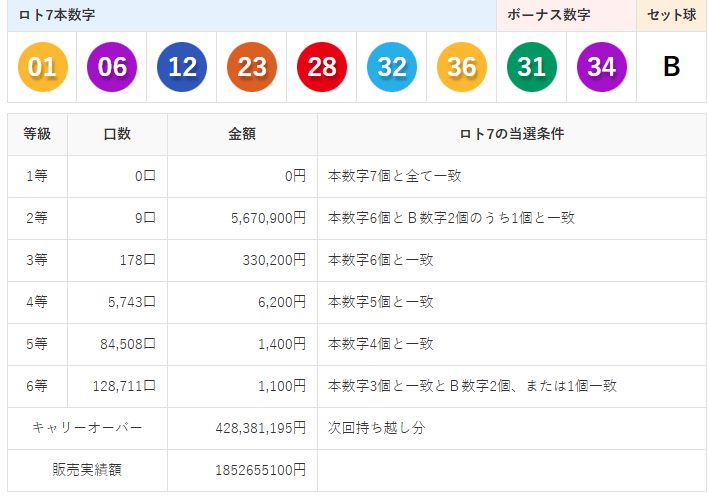
Task: Click the yellow ball numbered 01
Action: pyautogui.click(x=42, y=67)
